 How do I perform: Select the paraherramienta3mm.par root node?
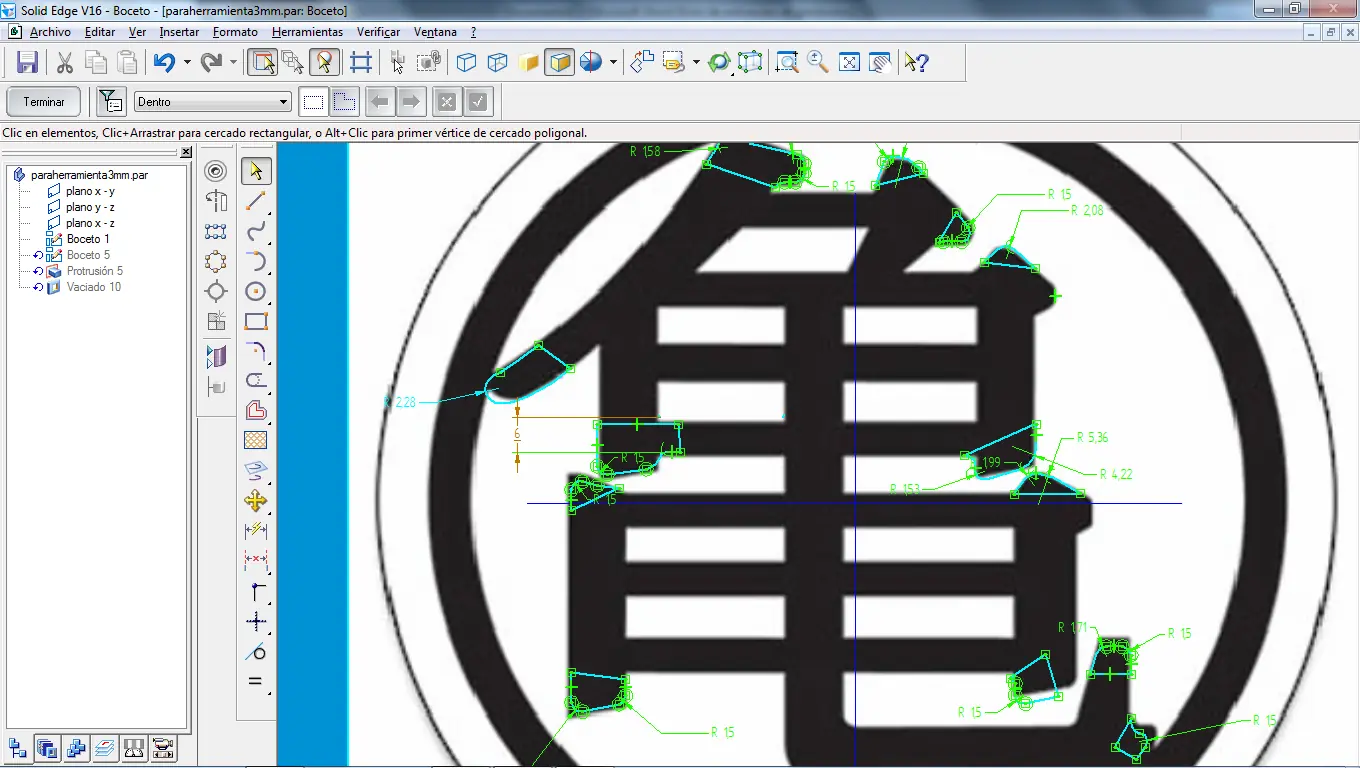[89, 175]
